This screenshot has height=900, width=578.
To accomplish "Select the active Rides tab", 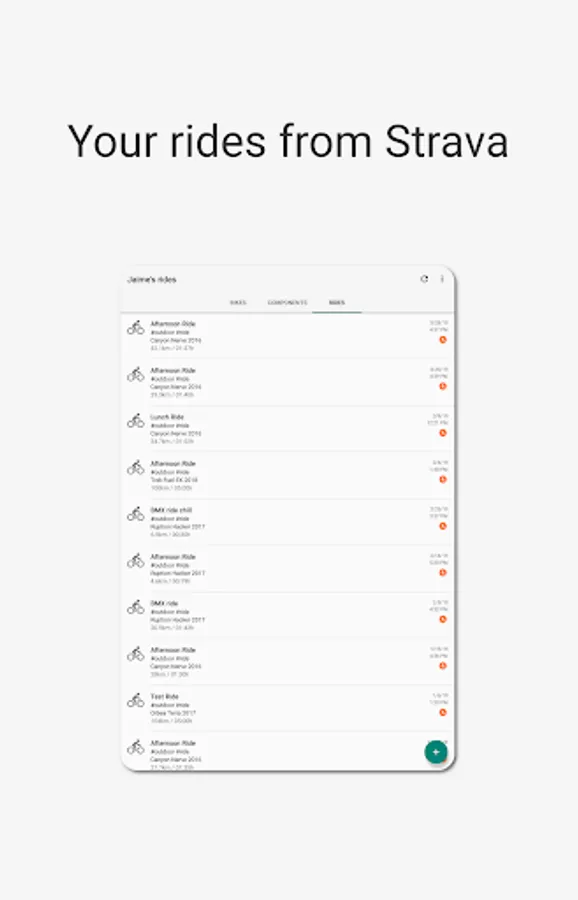I will tap(337, 302).
